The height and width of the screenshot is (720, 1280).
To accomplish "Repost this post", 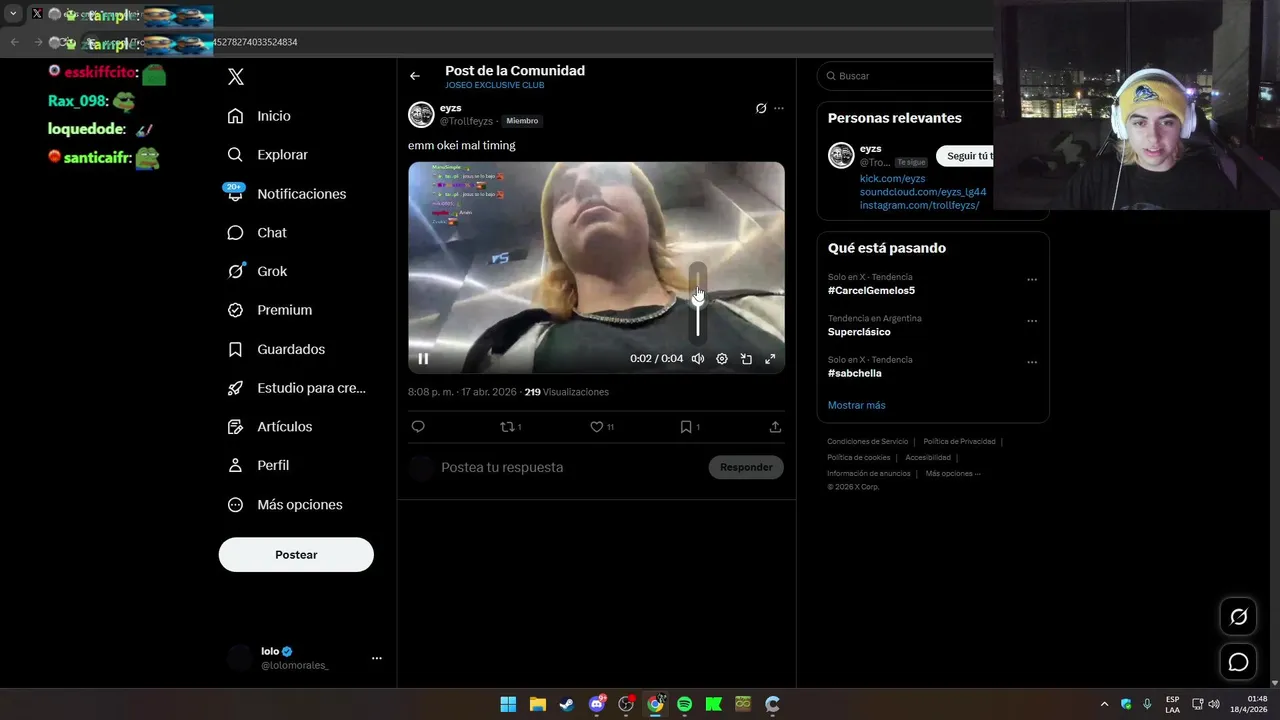I will click(510, 427).
